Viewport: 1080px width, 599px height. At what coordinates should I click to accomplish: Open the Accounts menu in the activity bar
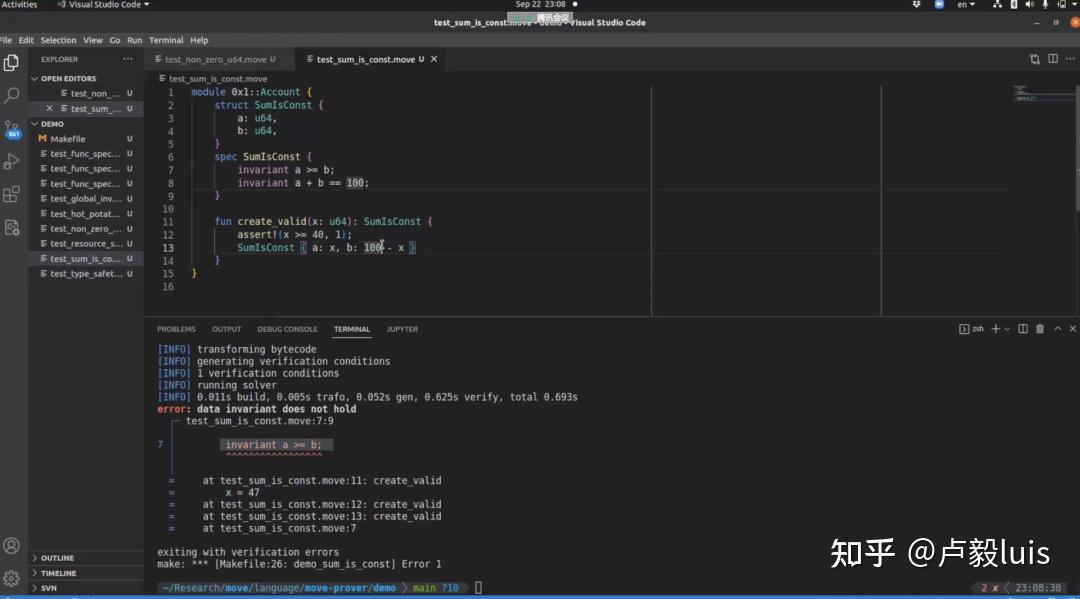12,546
